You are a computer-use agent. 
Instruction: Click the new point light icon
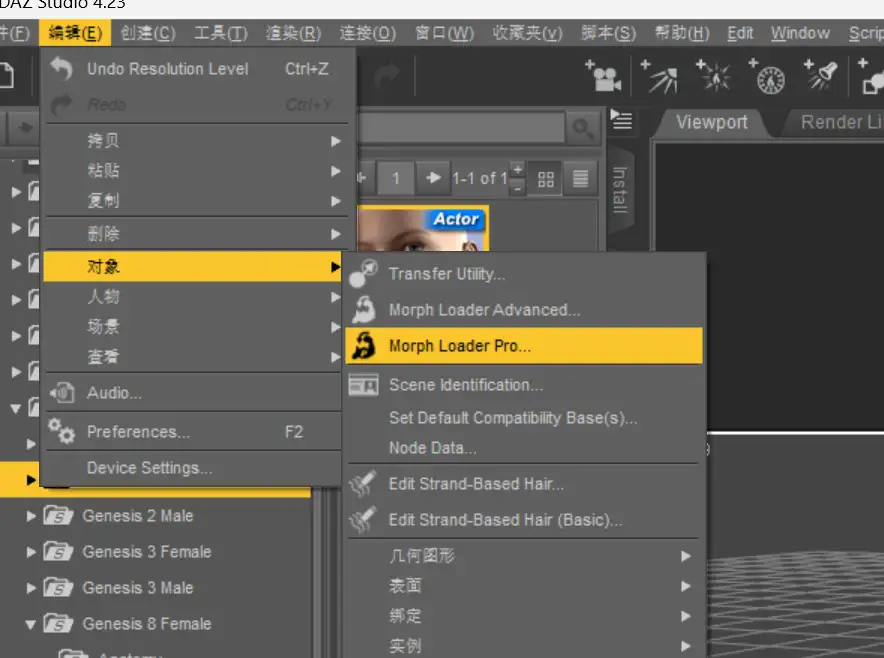(714, 76)
